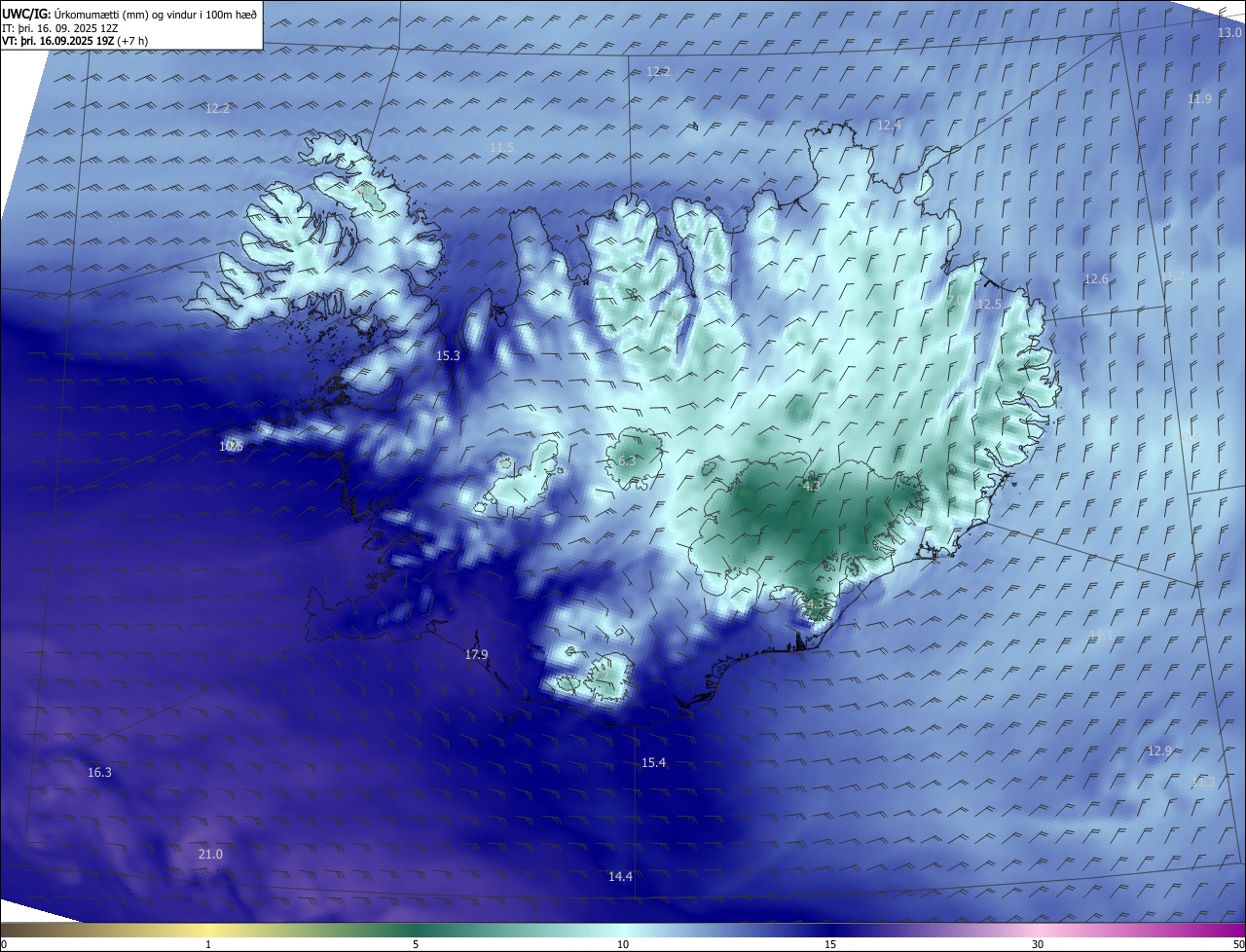
Task: Click the 5 tick on the color scale
Action: coord(416,944)
